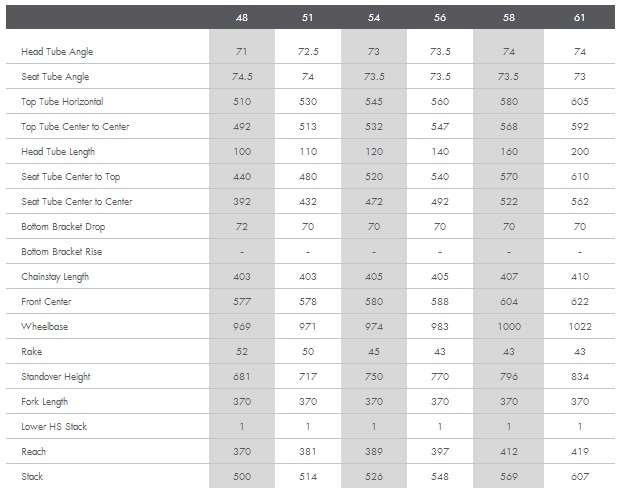The height and width of the screenshot is (495, 621).
Task: Click the Standover Height value 750
Action: 374,377
